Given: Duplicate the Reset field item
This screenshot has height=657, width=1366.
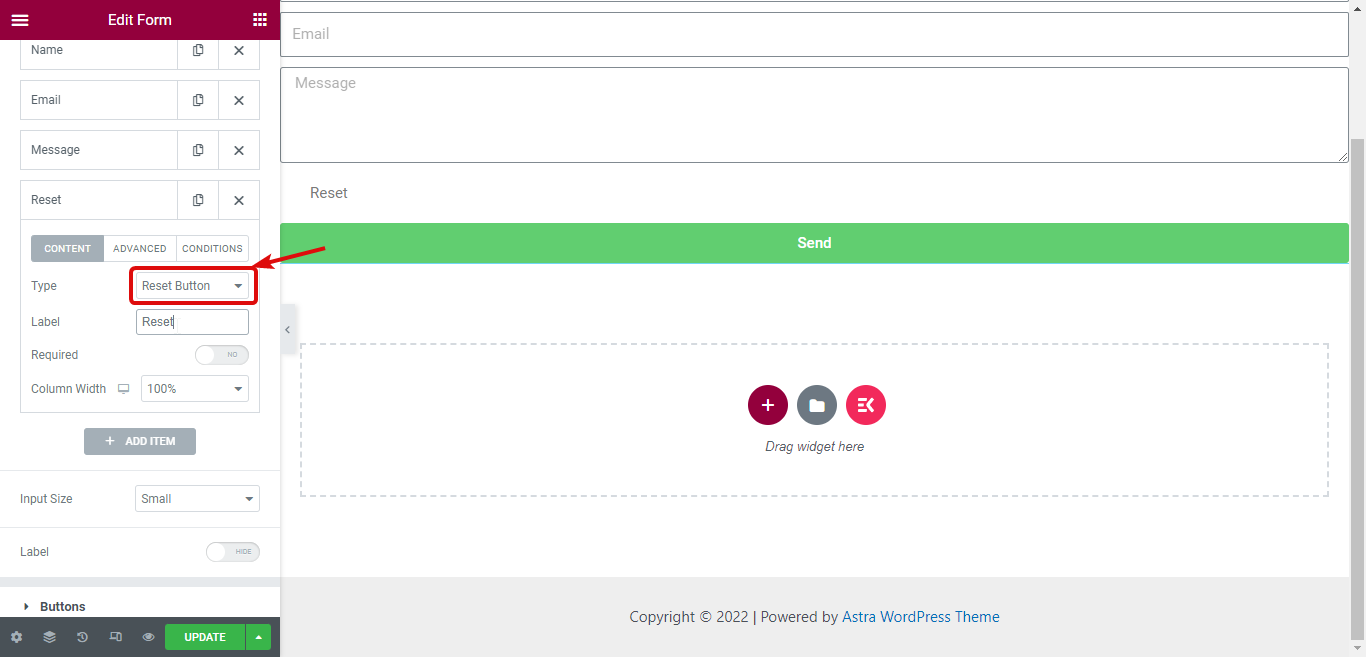Looking at the screenshot, I should tap(198, 200).
